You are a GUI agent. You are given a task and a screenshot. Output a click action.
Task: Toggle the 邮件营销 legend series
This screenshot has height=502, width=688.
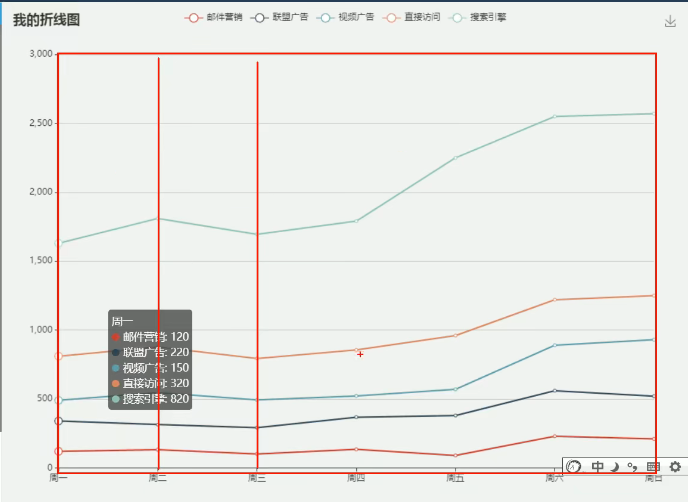pos(213,18)
